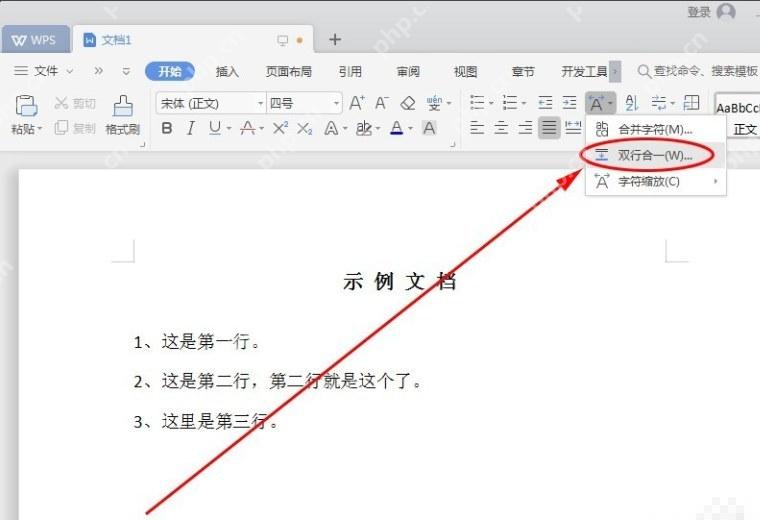
Task: Expand the Paste dropdown arrow
Action: pyautogui.click(x=40, y=129)
